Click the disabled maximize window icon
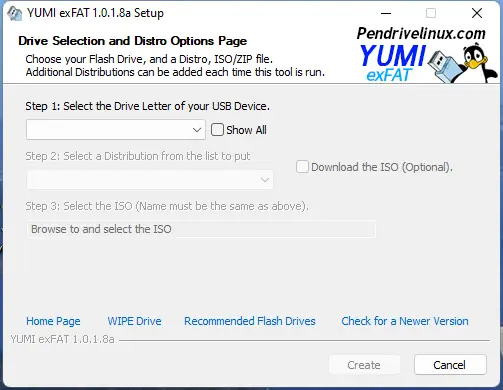Screen dimensions: 503x390 pos(431,13)
